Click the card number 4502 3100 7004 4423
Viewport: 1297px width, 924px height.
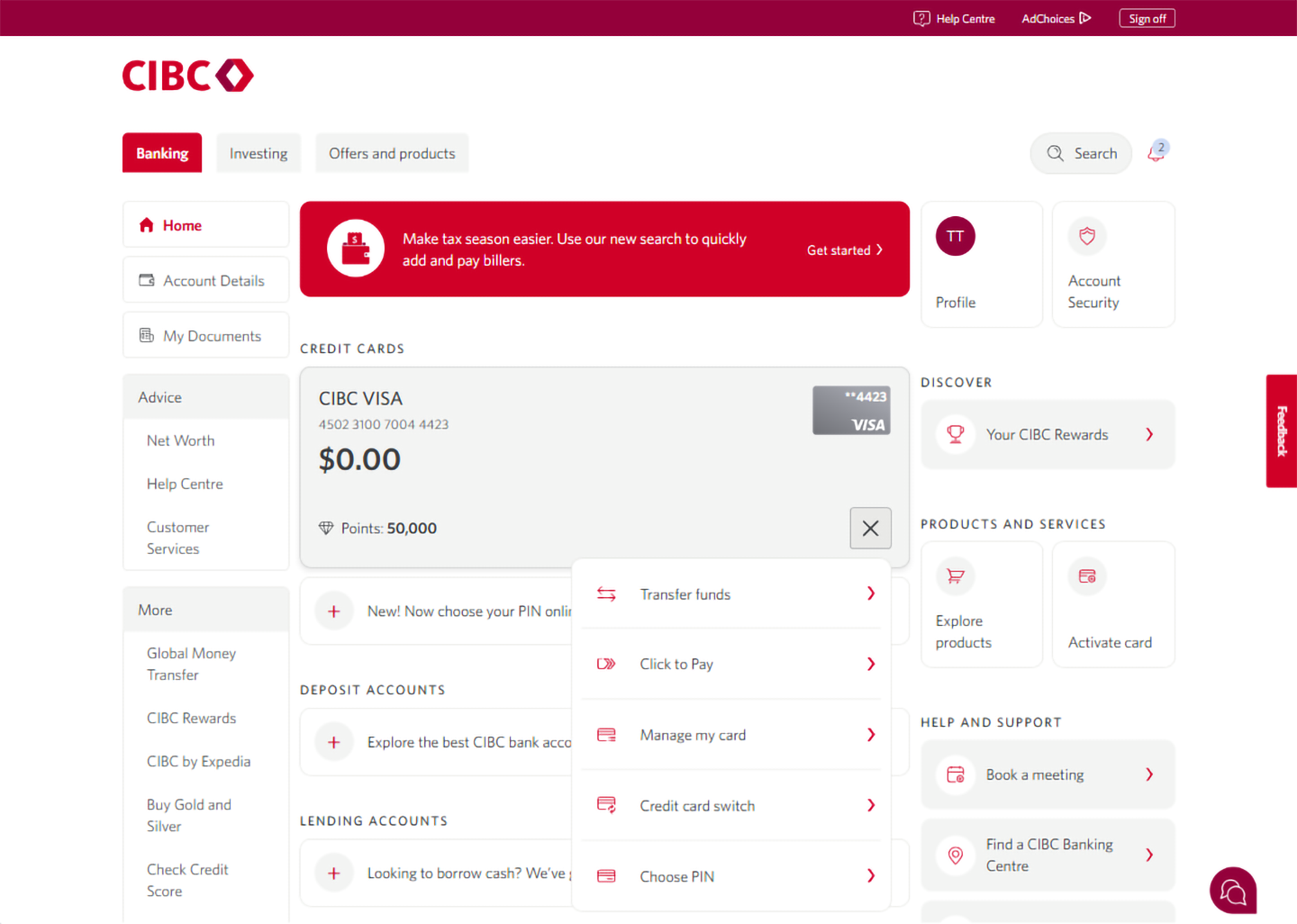point(384,424)
